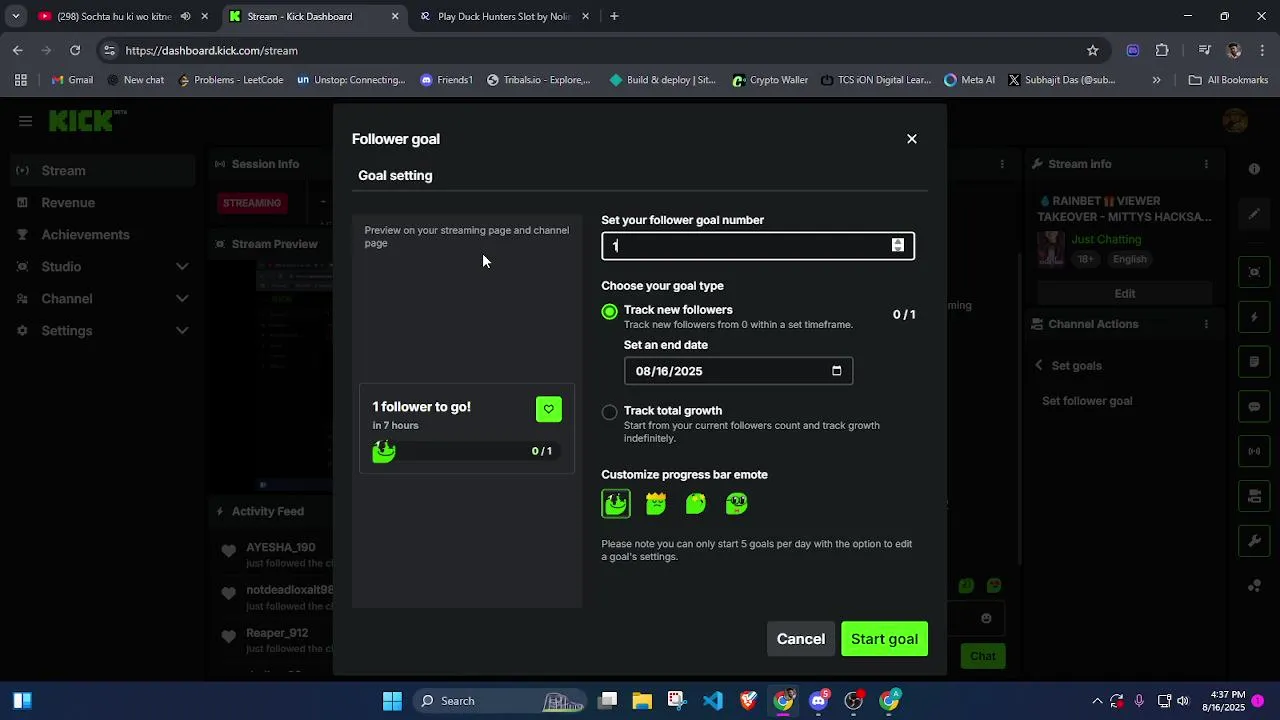Open the Problems - LeetCode bookmark

230,80
